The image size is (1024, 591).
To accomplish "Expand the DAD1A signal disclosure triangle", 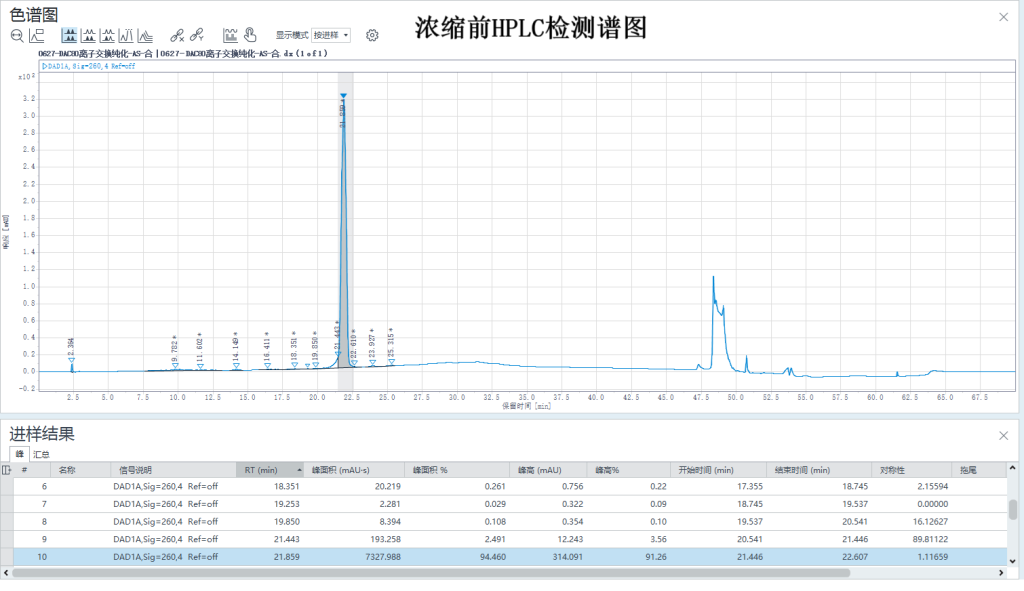I will (x=45, y=66).
